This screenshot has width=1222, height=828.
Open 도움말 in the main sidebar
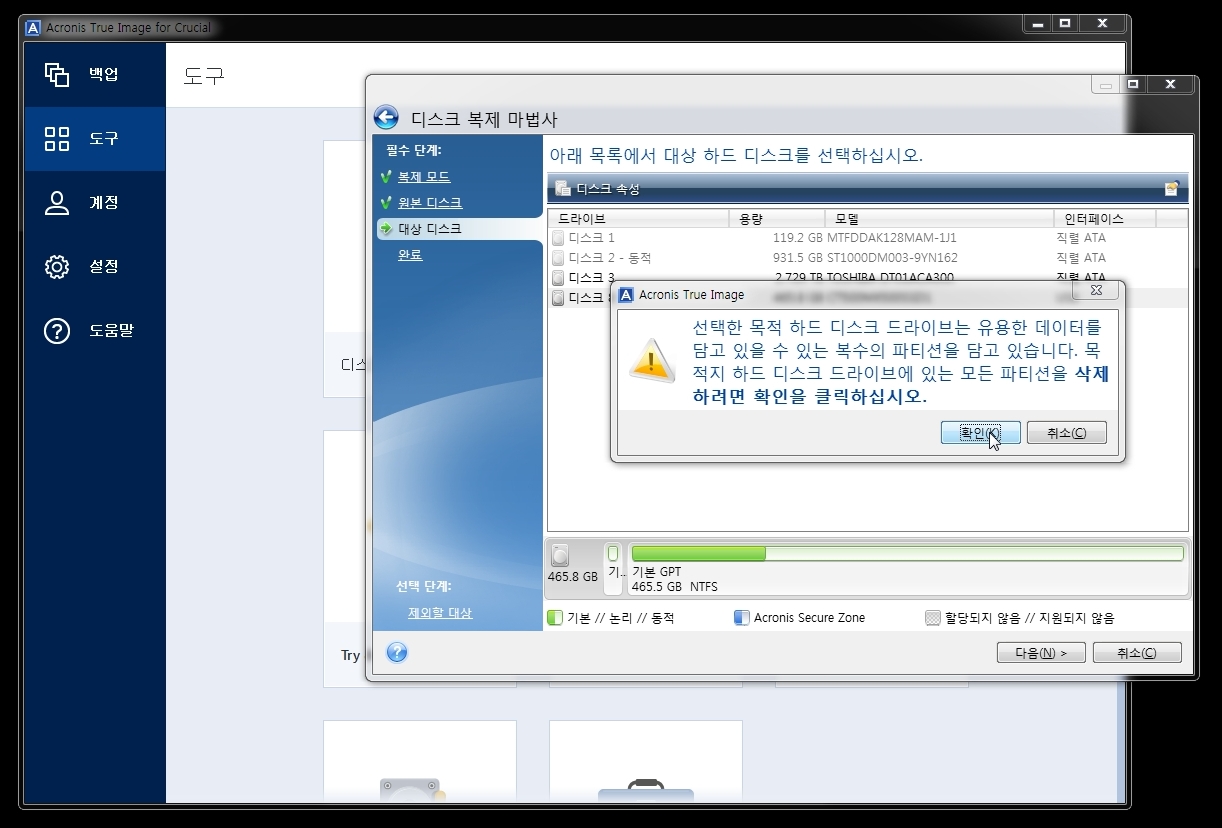coord(95,330)
